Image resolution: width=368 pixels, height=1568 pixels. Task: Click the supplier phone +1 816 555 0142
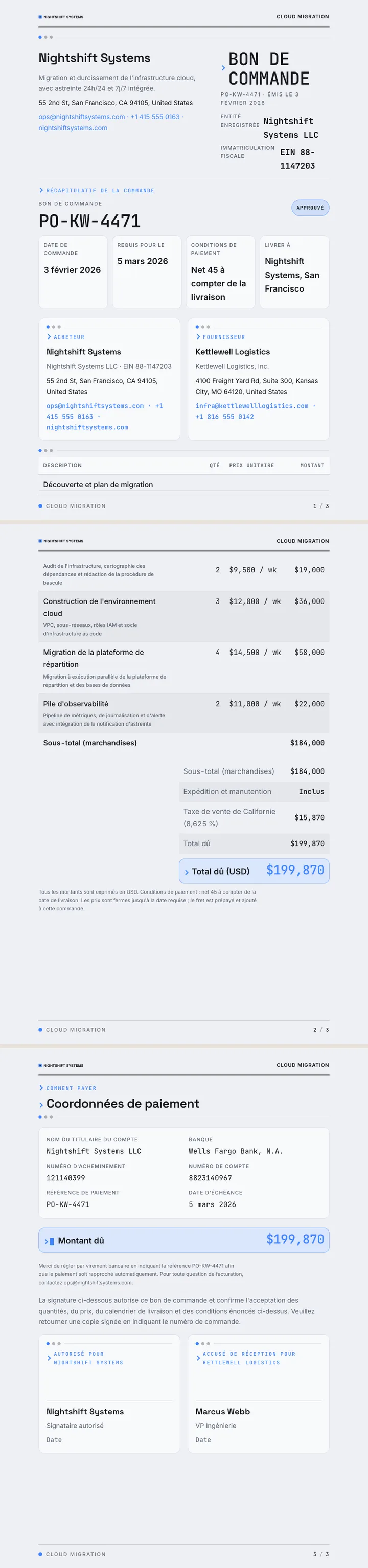point(224,417)
